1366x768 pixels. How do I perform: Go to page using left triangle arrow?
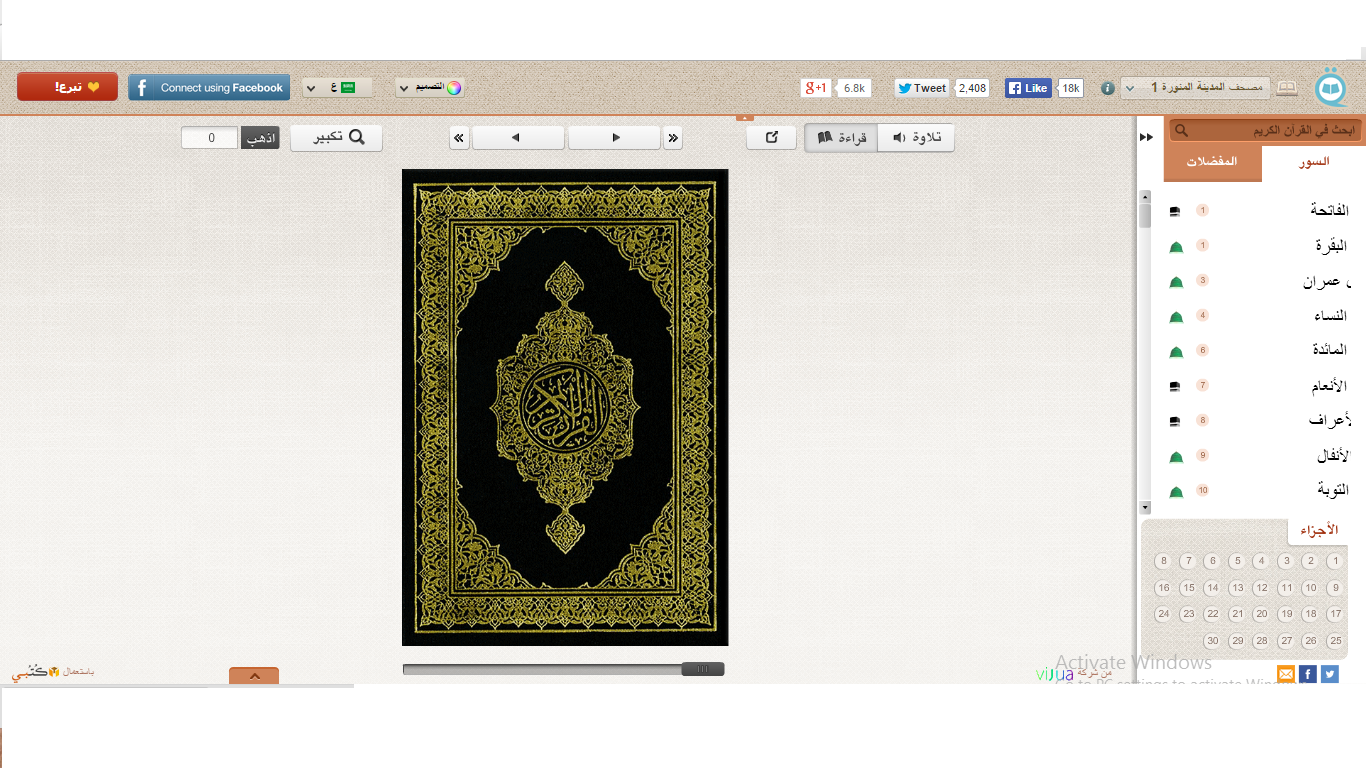coord(518,138)
